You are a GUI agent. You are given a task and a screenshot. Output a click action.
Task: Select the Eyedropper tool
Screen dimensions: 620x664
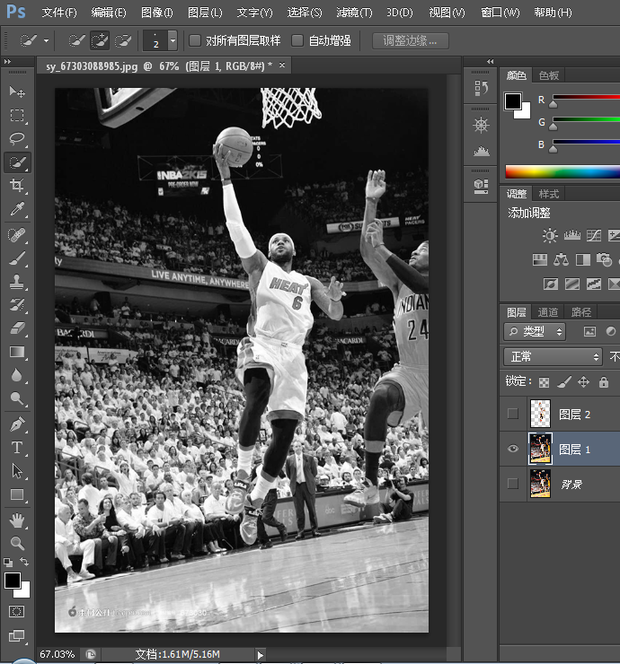[x=17, y=209]
